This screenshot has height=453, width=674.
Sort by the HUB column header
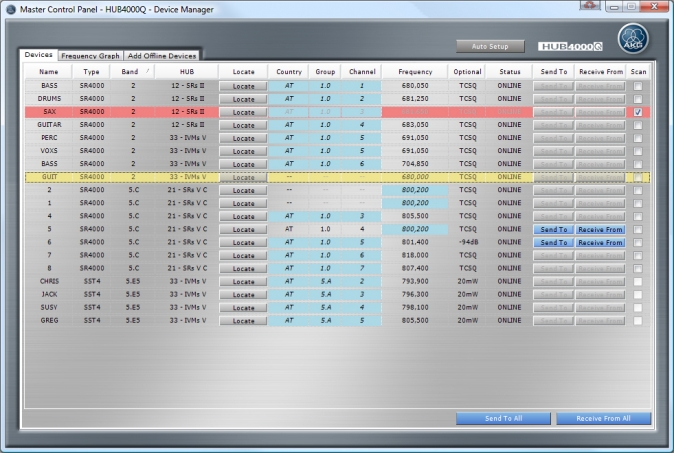coord(187,72)
